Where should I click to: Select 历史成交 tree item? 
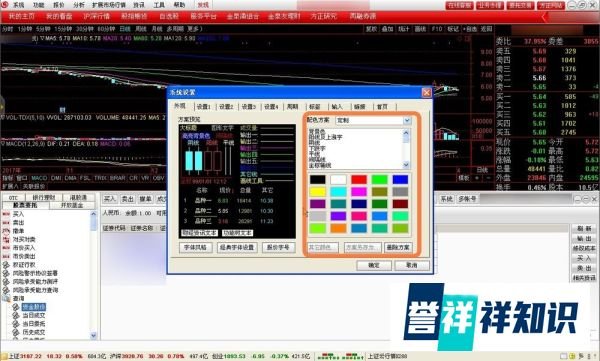click(x=34, y=332)
